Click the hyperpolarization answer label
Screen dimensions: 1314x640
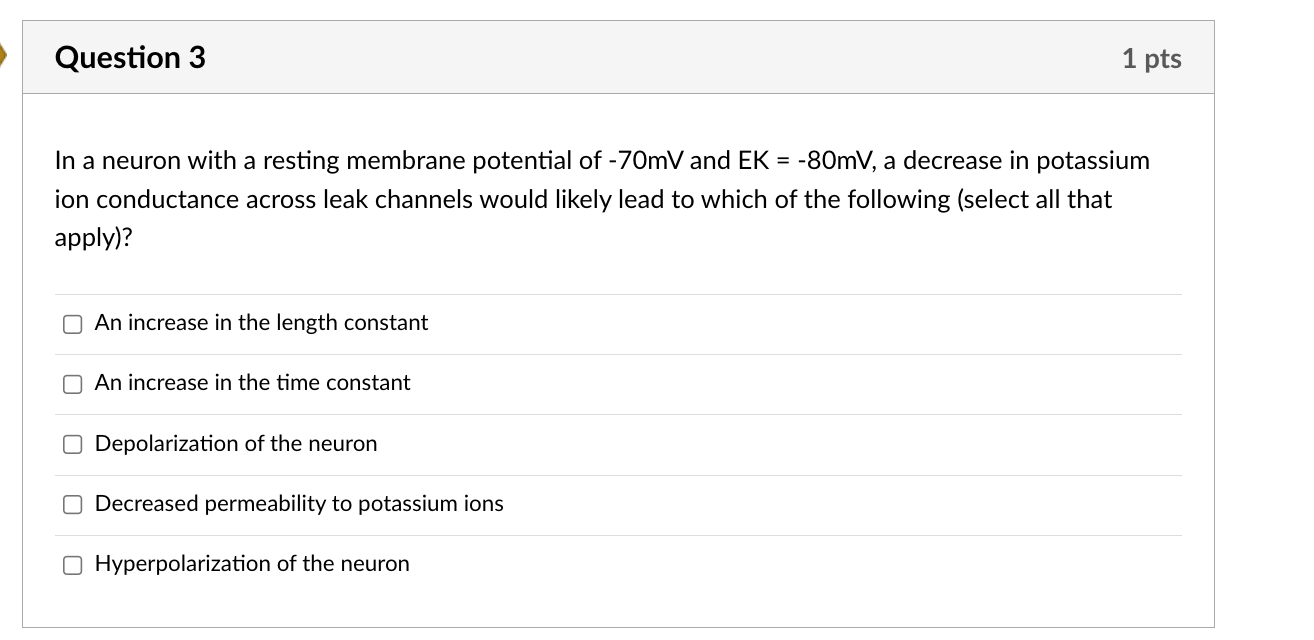[x=251, y=563]
